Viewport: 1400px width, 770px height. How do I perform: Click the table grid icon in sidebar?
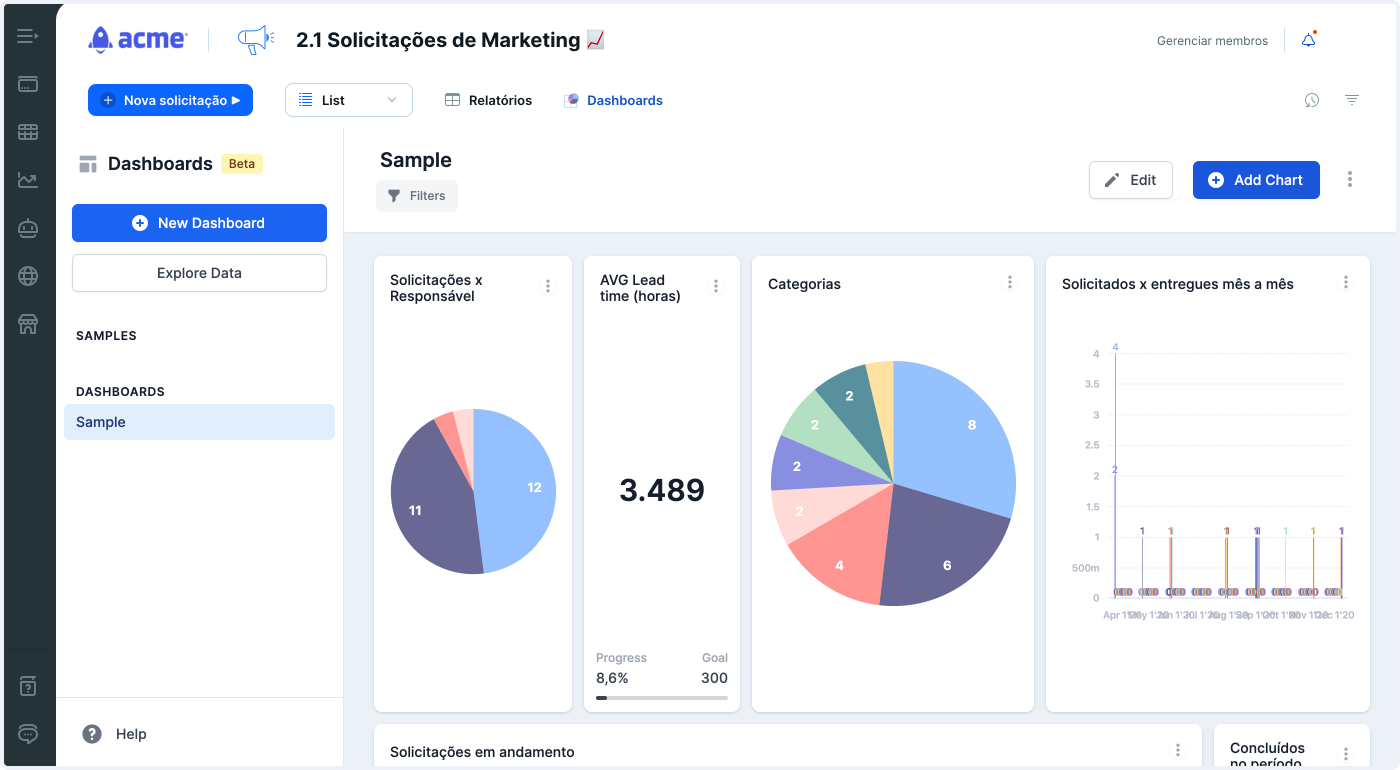[28, 132]
